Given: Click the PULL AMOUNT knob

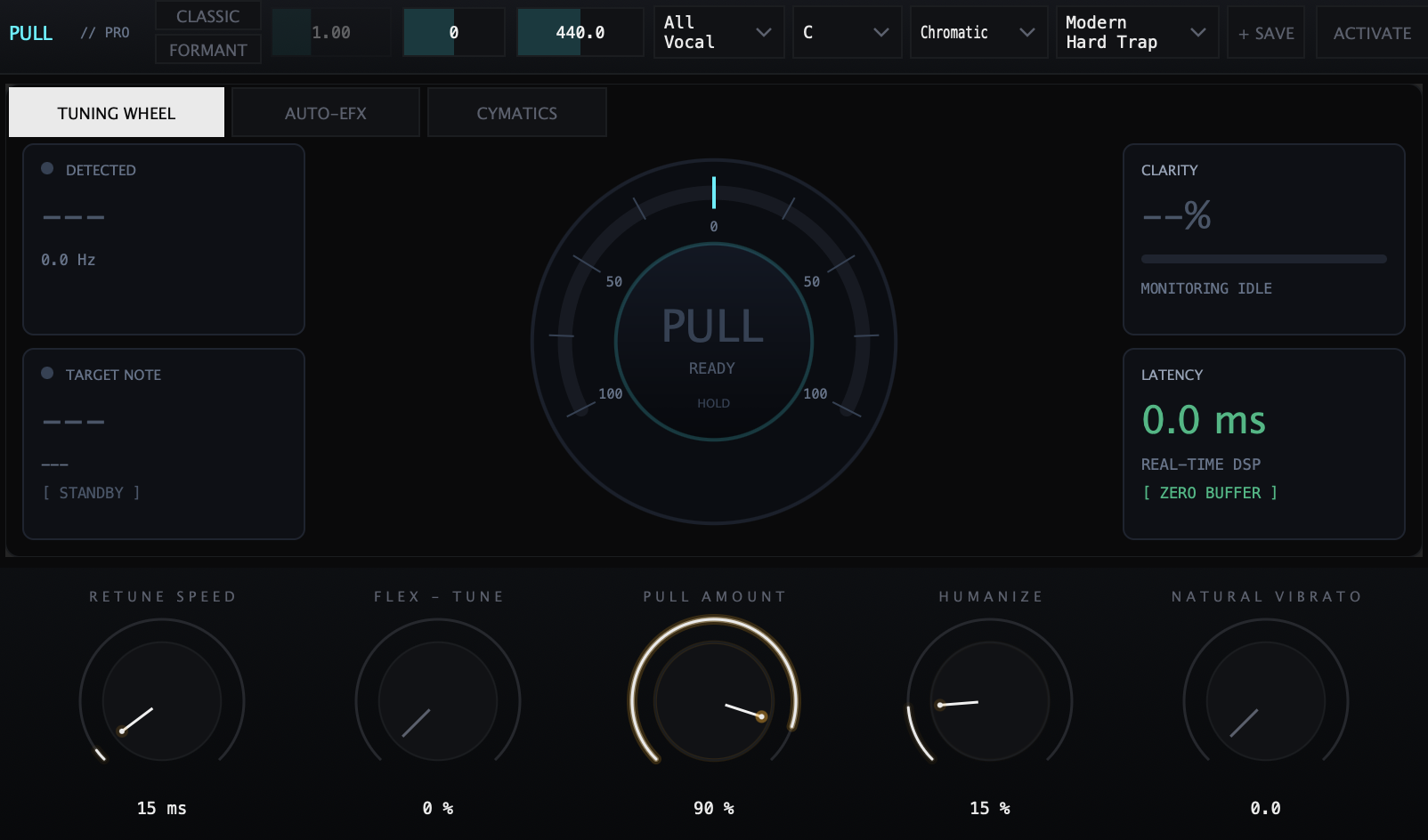Looking at the screenshot, I should pyautogui.click(x=714, y=701).
